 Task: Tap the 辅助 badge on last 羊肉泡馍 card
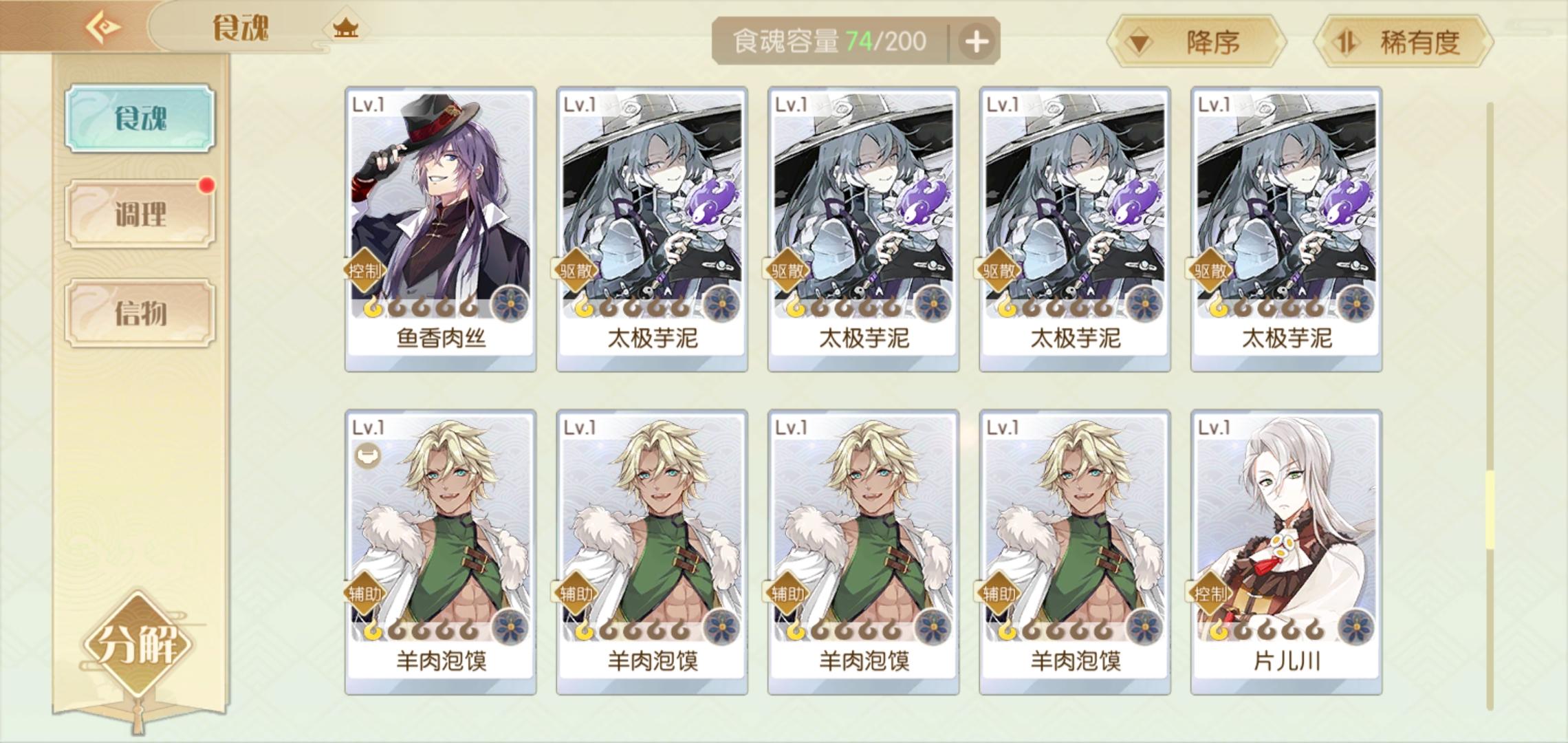[x=998, y=593]
